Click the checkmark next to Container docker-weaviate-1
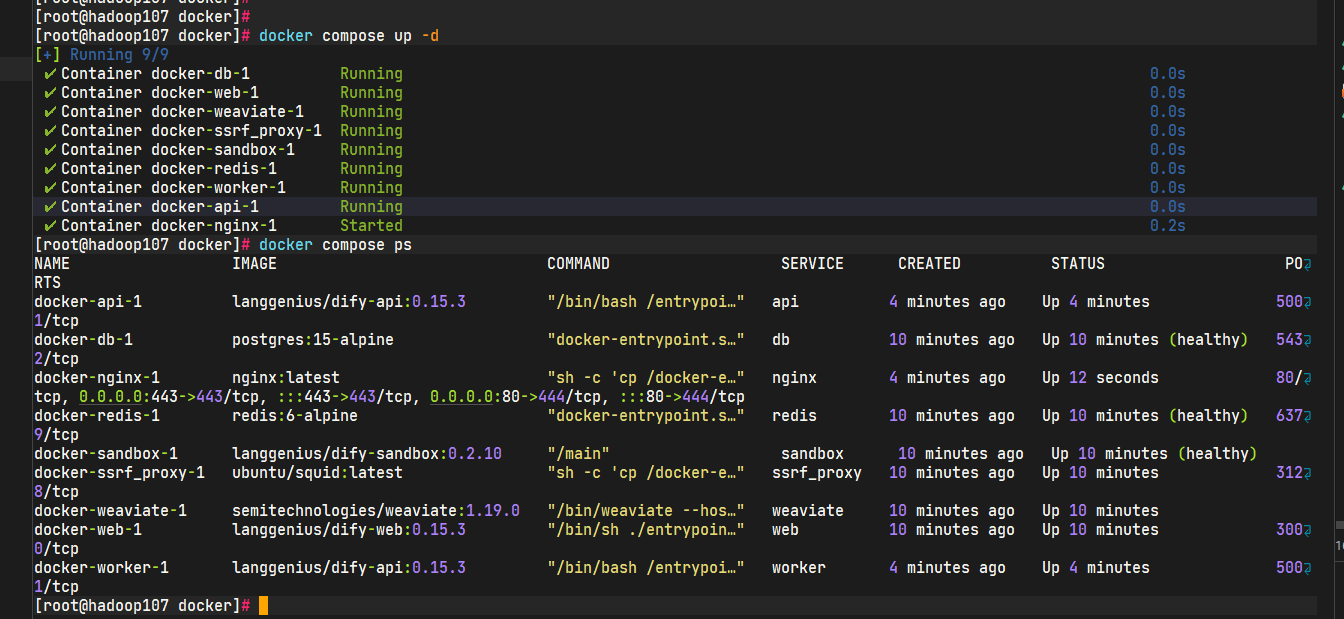 pyautogui.click(x=50, y=112)
